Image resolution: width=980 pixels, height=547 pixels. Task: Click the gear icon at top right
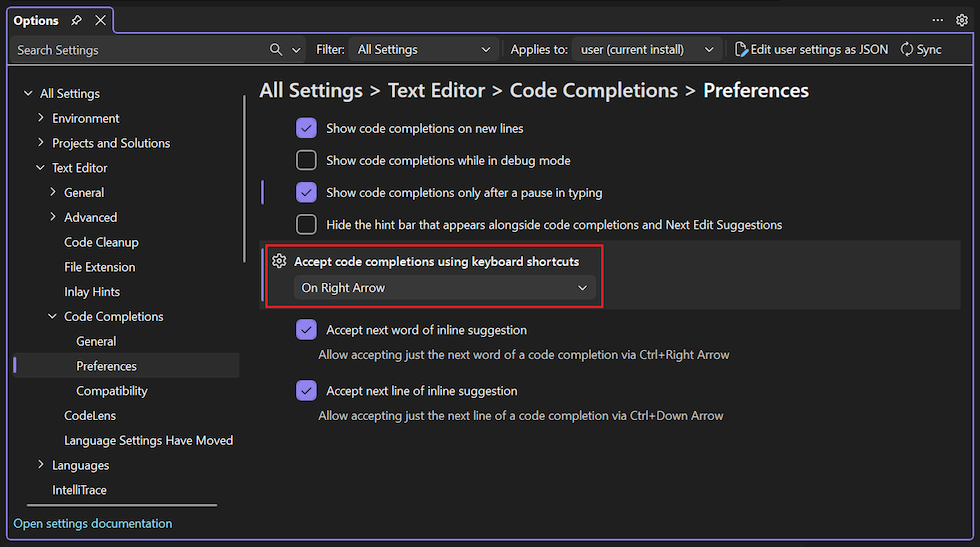(962, 20)
